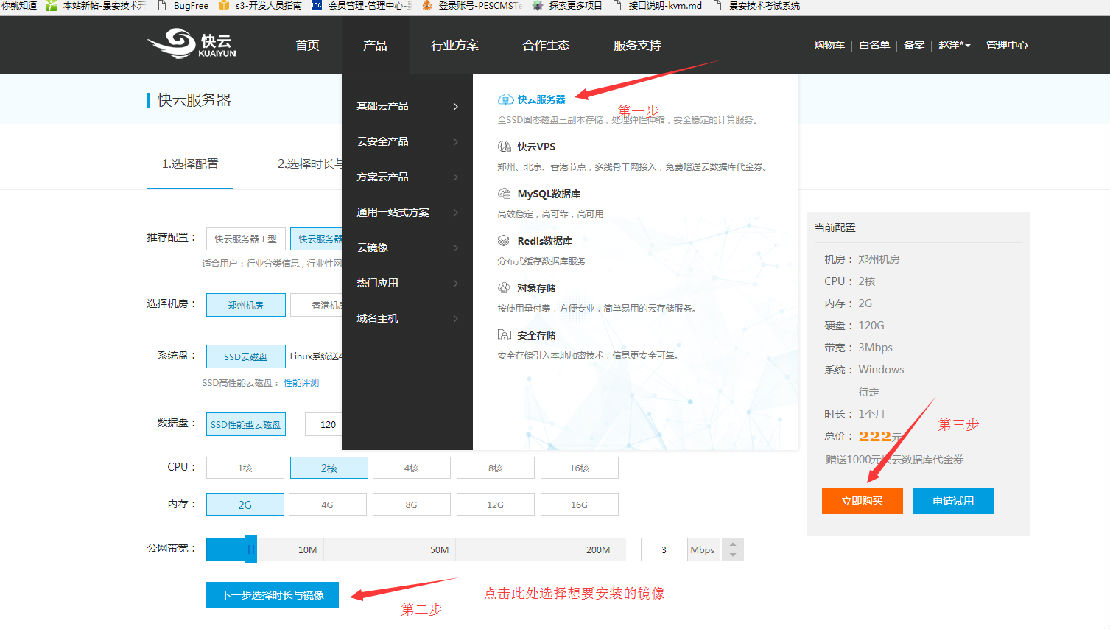Click the 50M mark on bandwidth slider
The width and height of the screenshot is (1110, 629).
tap(438, 550)
